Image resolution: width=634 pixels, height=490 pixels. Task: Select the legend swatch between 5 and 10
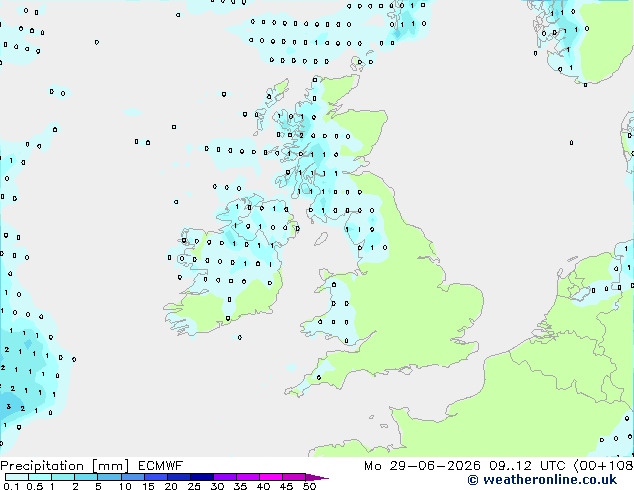109,477
